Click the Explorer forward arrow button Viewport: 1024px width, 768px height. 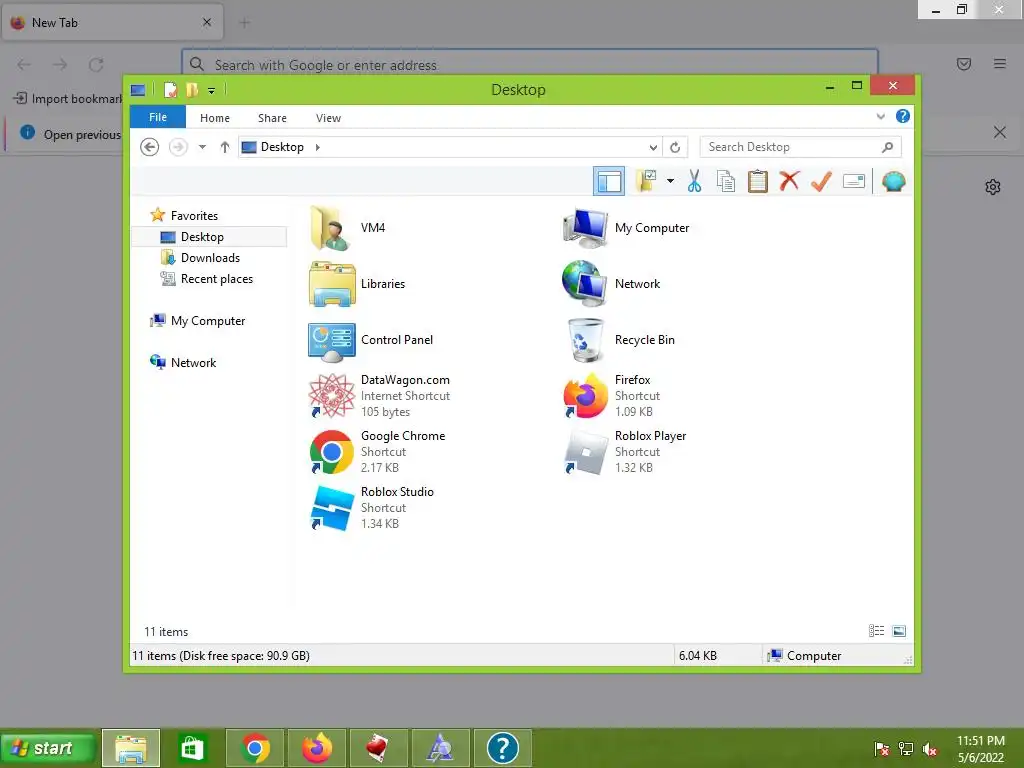click(x=178, y=147)
